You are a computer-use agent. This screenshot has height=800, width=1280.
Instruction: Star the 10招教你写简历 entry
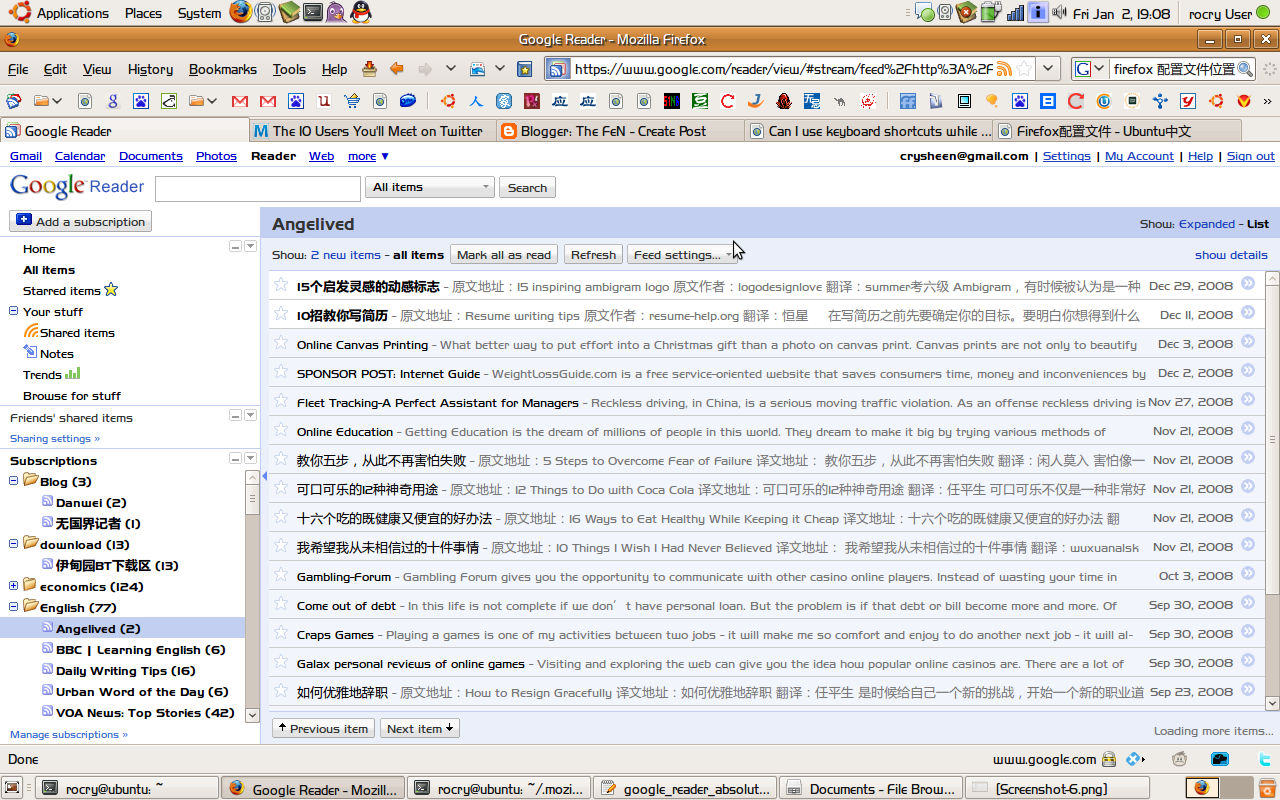click(281, 314)
